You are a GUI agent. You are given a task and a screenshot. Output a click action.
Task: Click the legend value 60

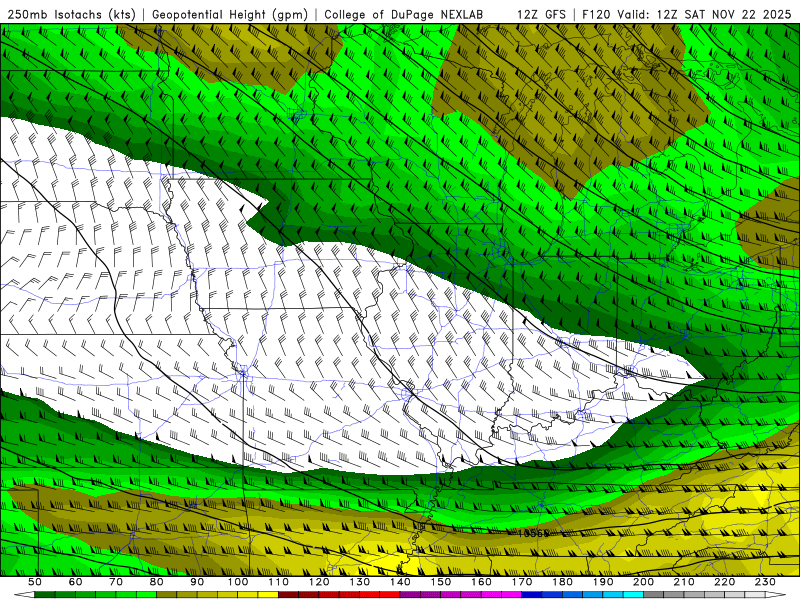[x=75, y=582]
